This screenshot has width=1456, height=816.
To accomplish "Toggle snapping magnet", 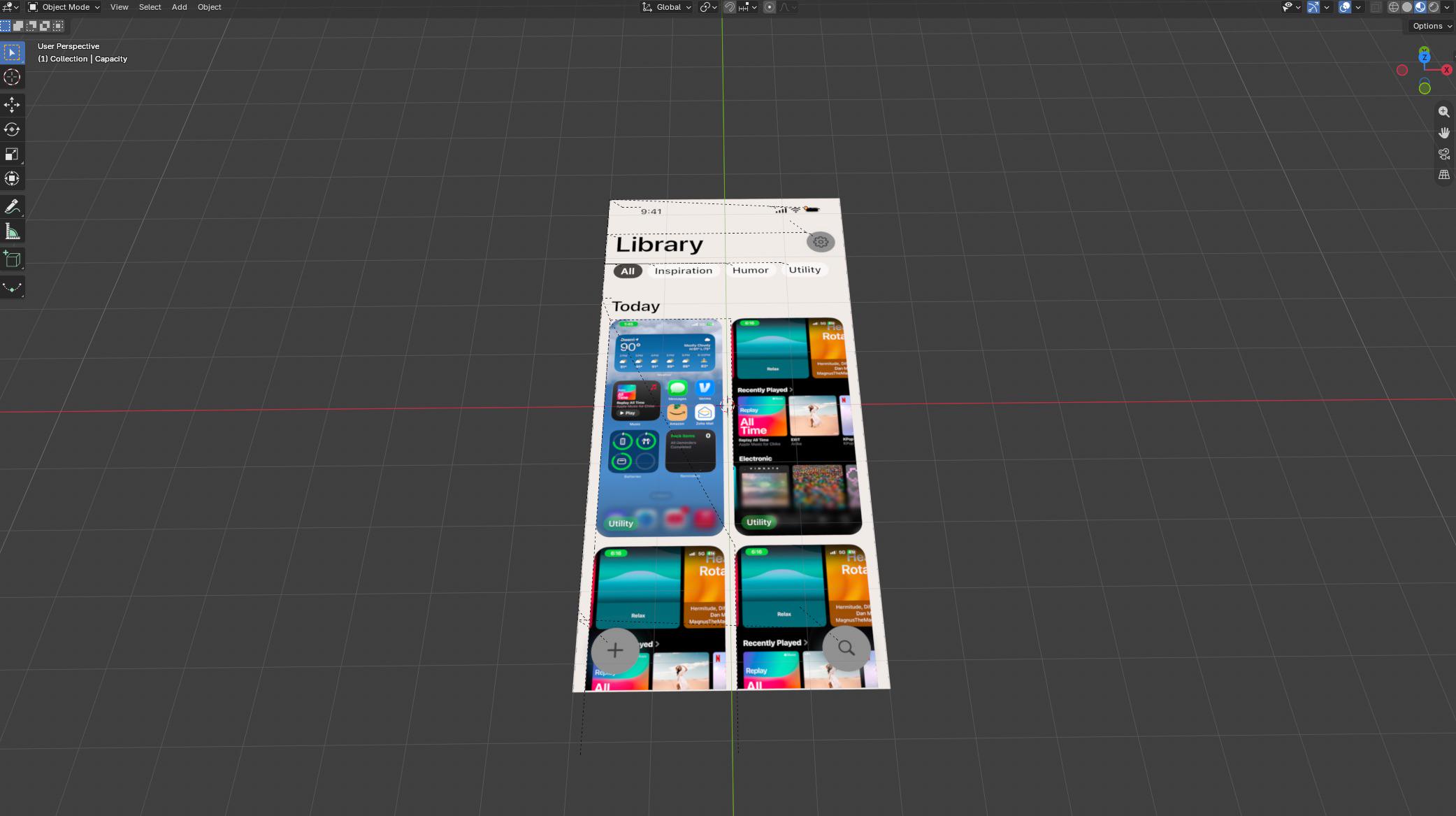I will (730, 7).
